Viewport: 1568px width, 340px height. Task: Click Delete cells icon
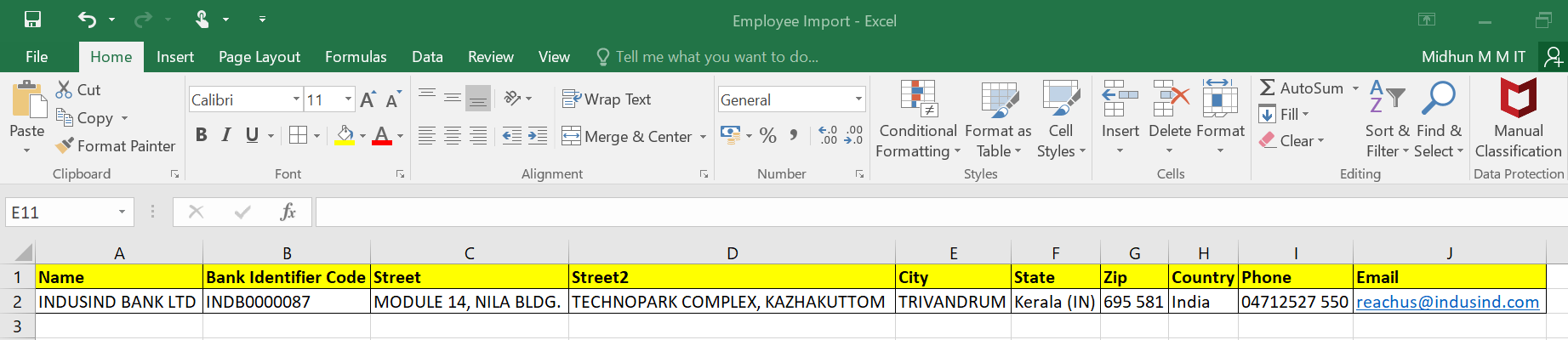tap(1170, 99)
